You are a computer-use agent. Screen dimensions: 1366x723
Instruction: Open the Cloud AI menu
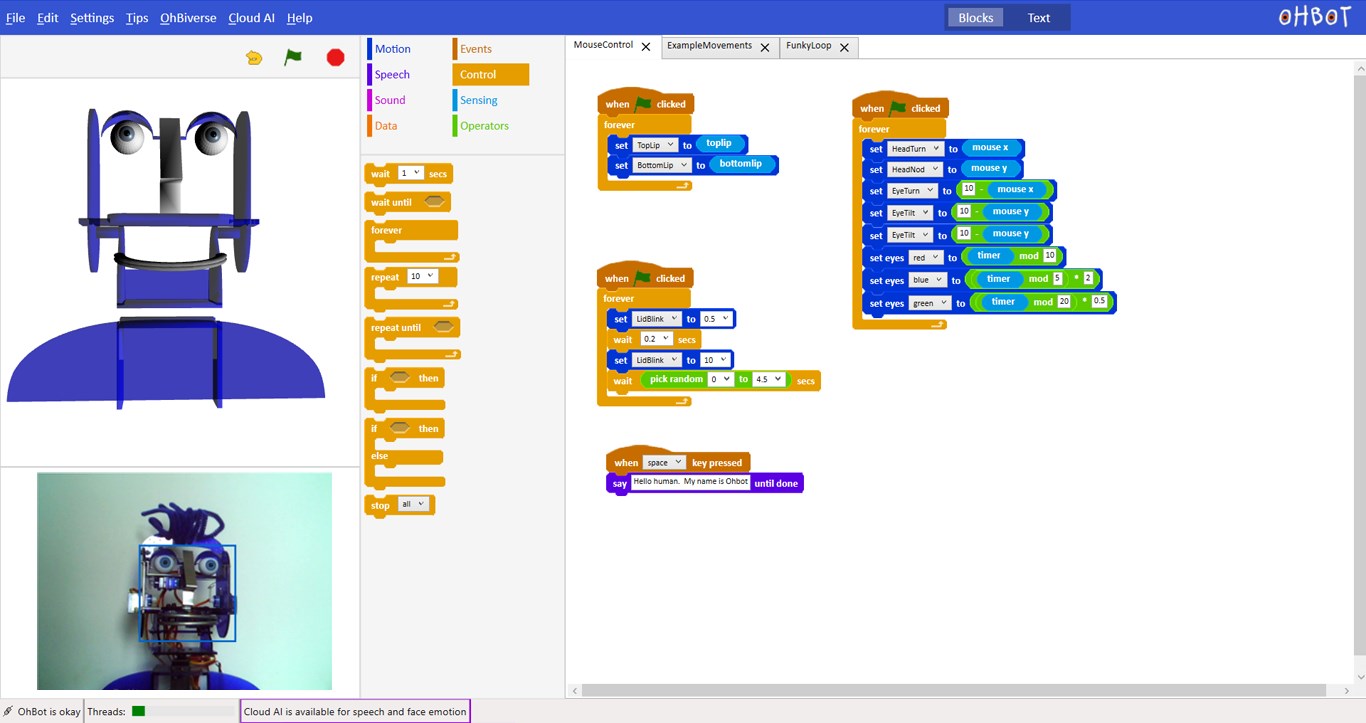[x=251, y=17]
